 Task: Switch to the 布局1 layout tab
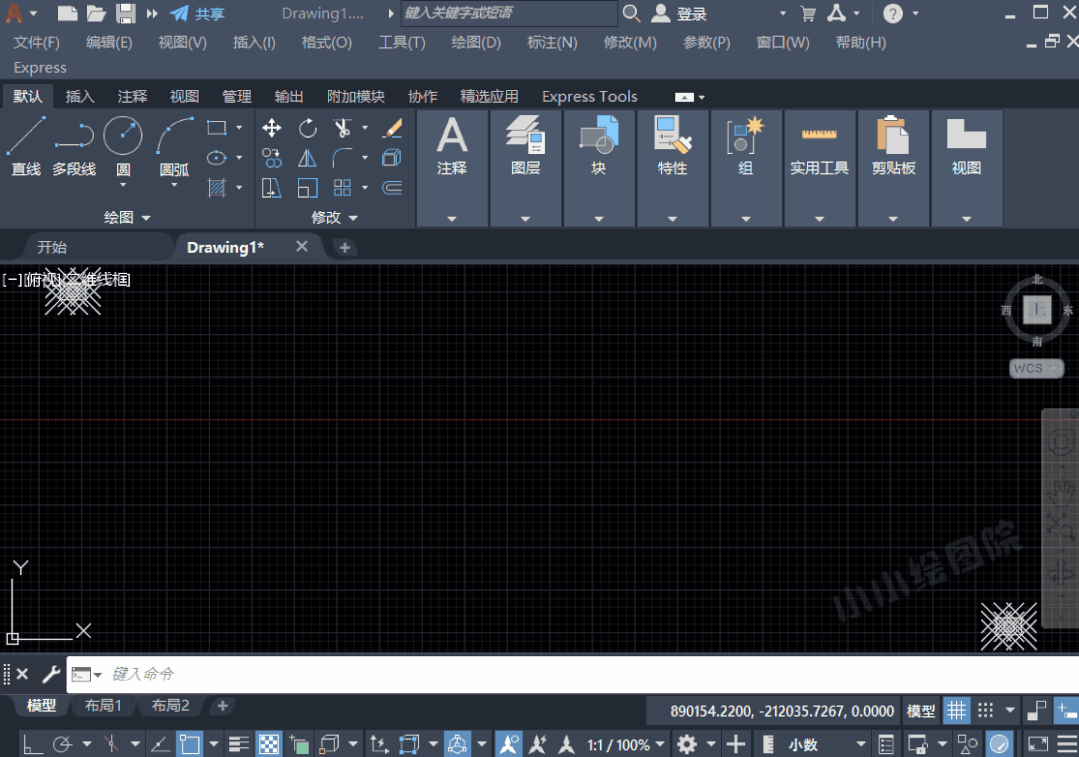click(103, 706)
